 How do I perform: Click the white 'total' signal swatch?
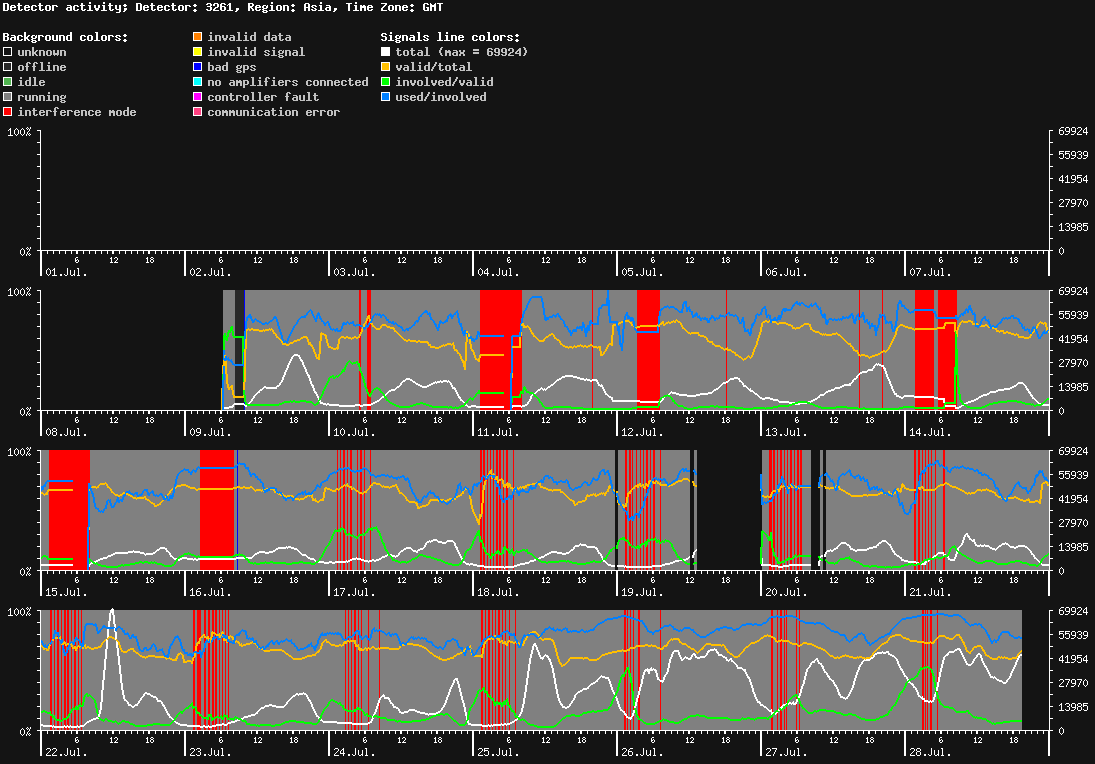point(385,52)
